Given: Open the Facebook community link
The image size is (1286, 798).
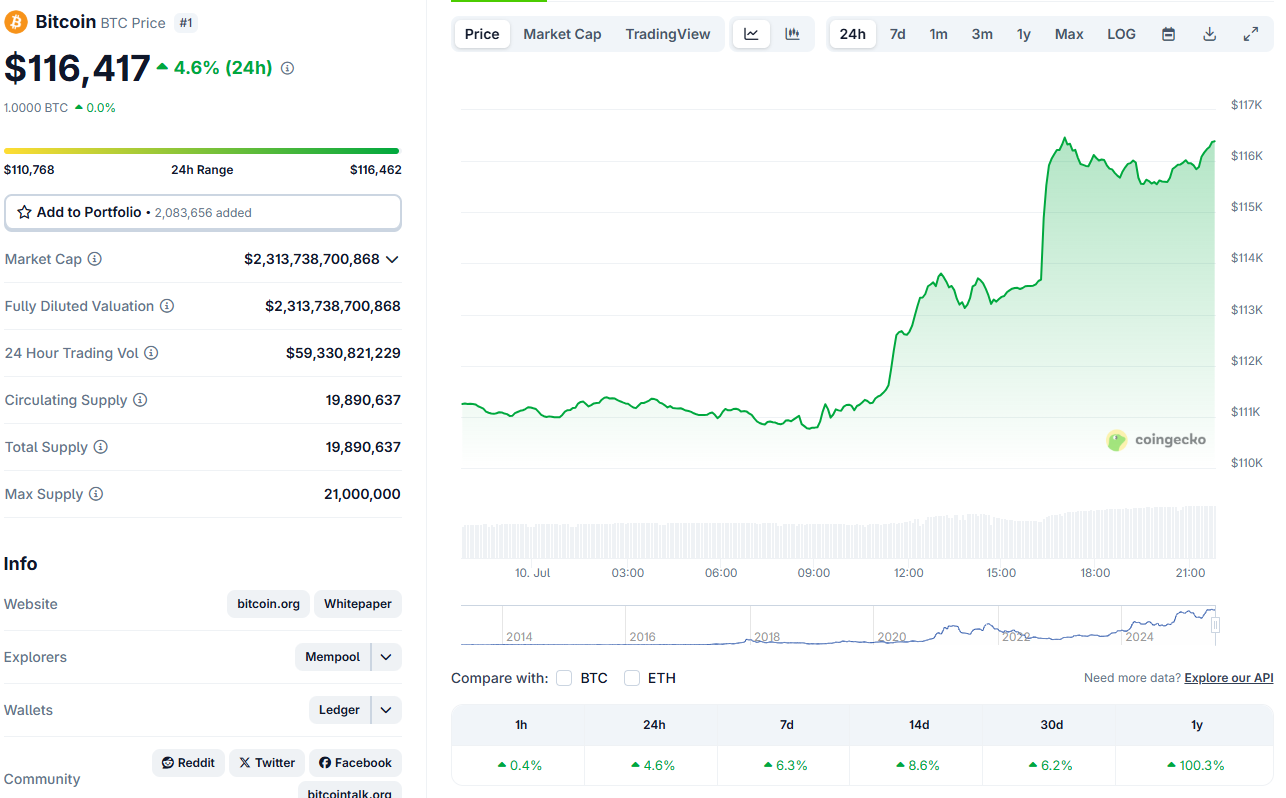Looking at the screenshot, I should [x=355, y=763].
